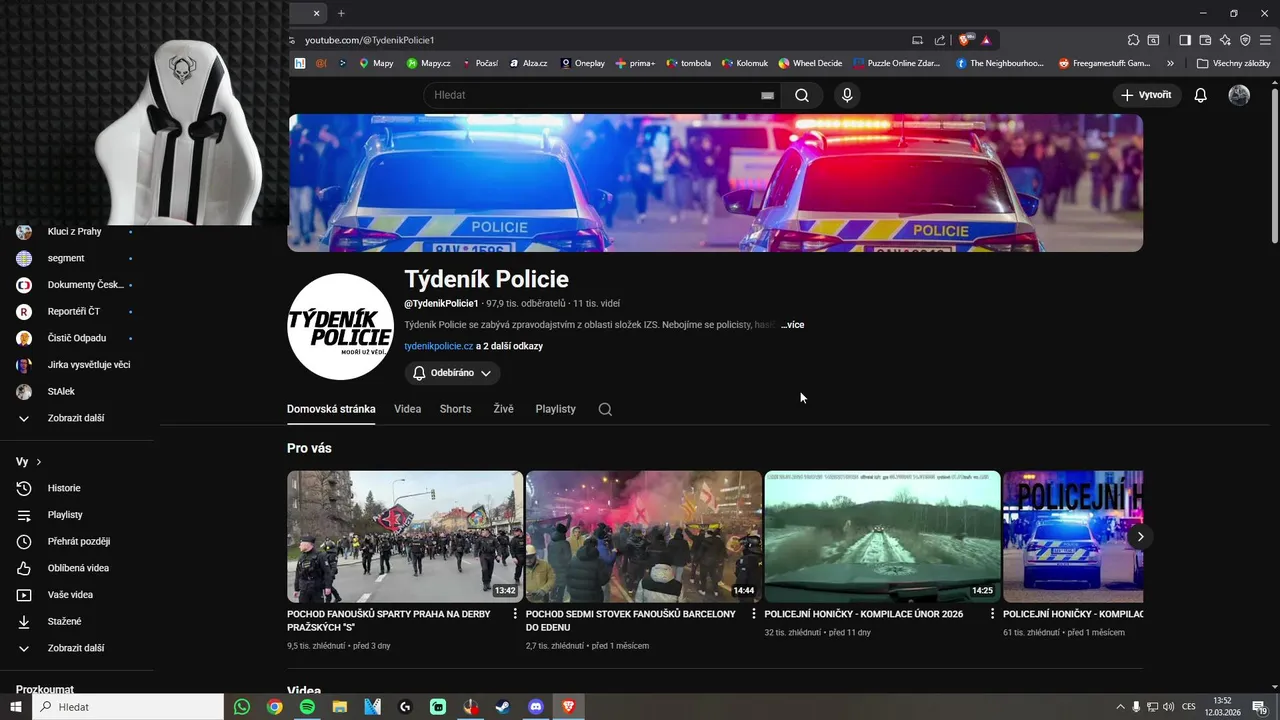
Task: Open Steam from the taskbar
Action: tap(503, 707)
